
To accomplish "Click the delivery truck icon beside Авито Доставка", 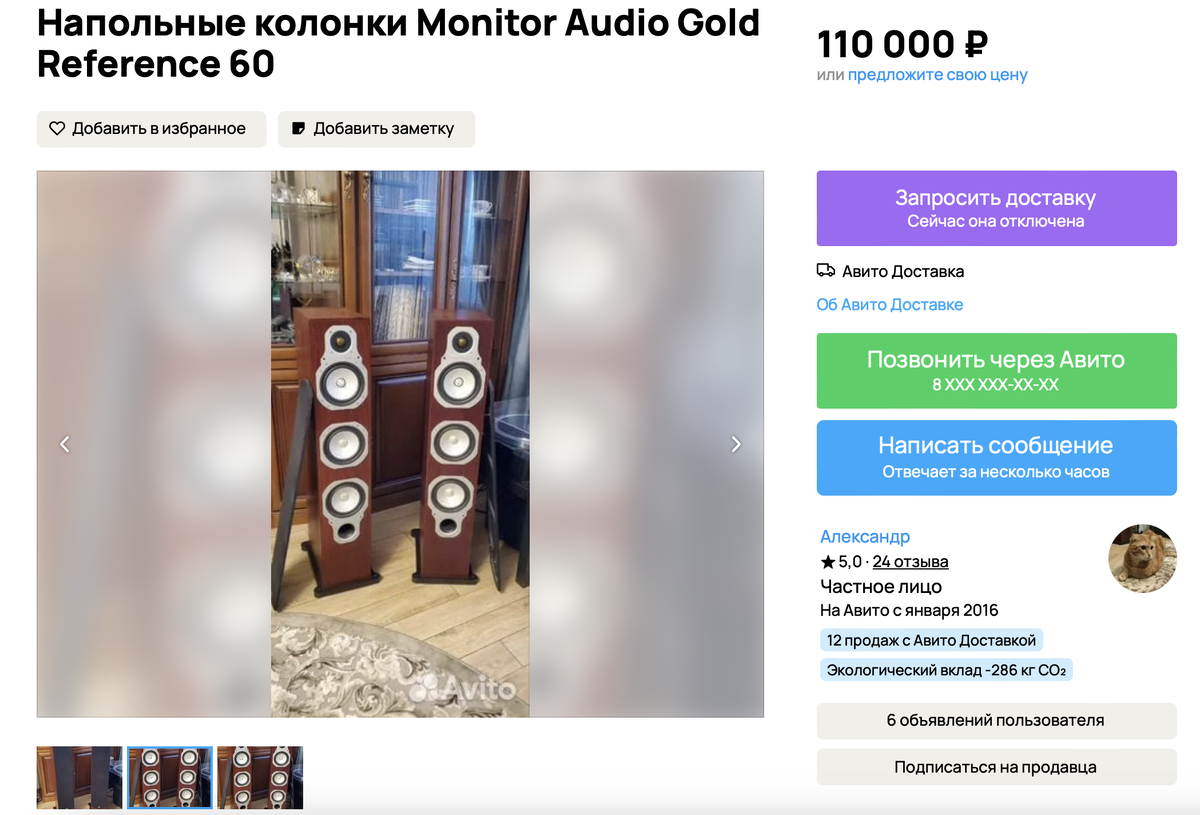I will pos(826,271).
